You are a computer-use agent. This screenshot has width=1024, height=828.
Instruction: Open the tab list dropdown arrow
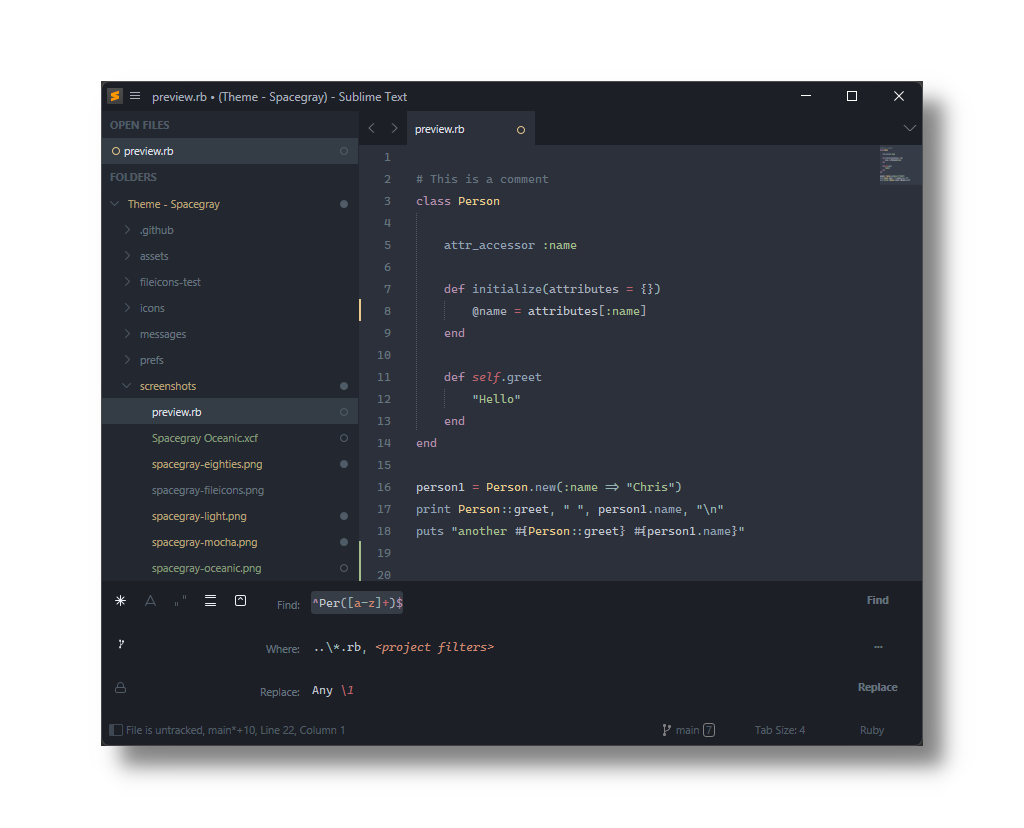tap(909, 128)
